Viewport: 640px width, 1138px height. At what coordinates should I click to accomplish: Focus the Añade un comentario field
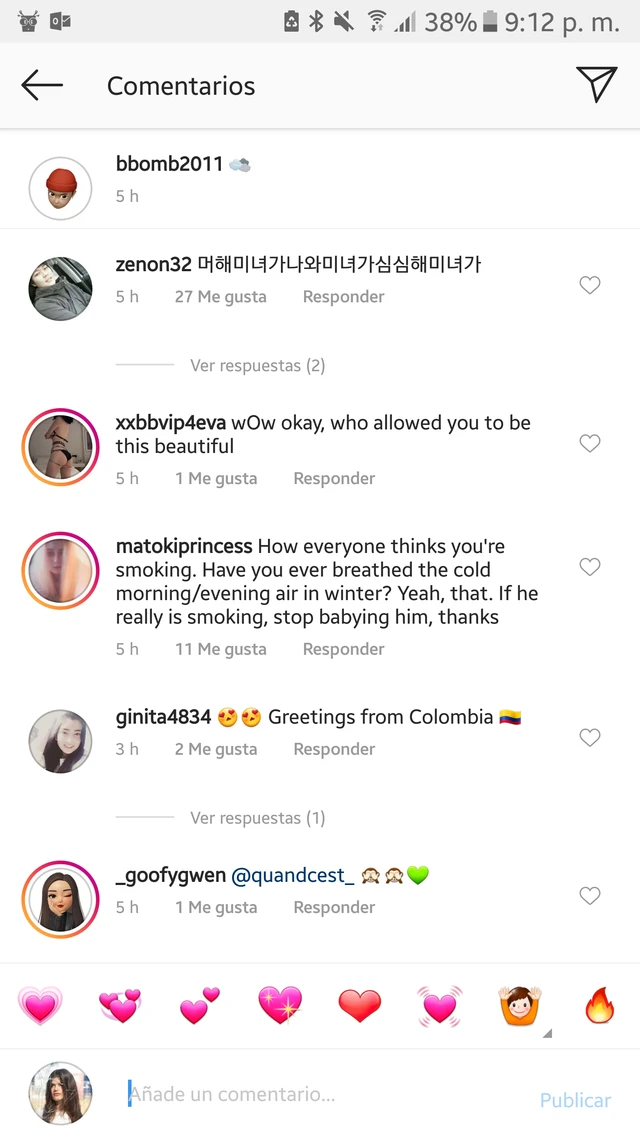pos(327,1094)
